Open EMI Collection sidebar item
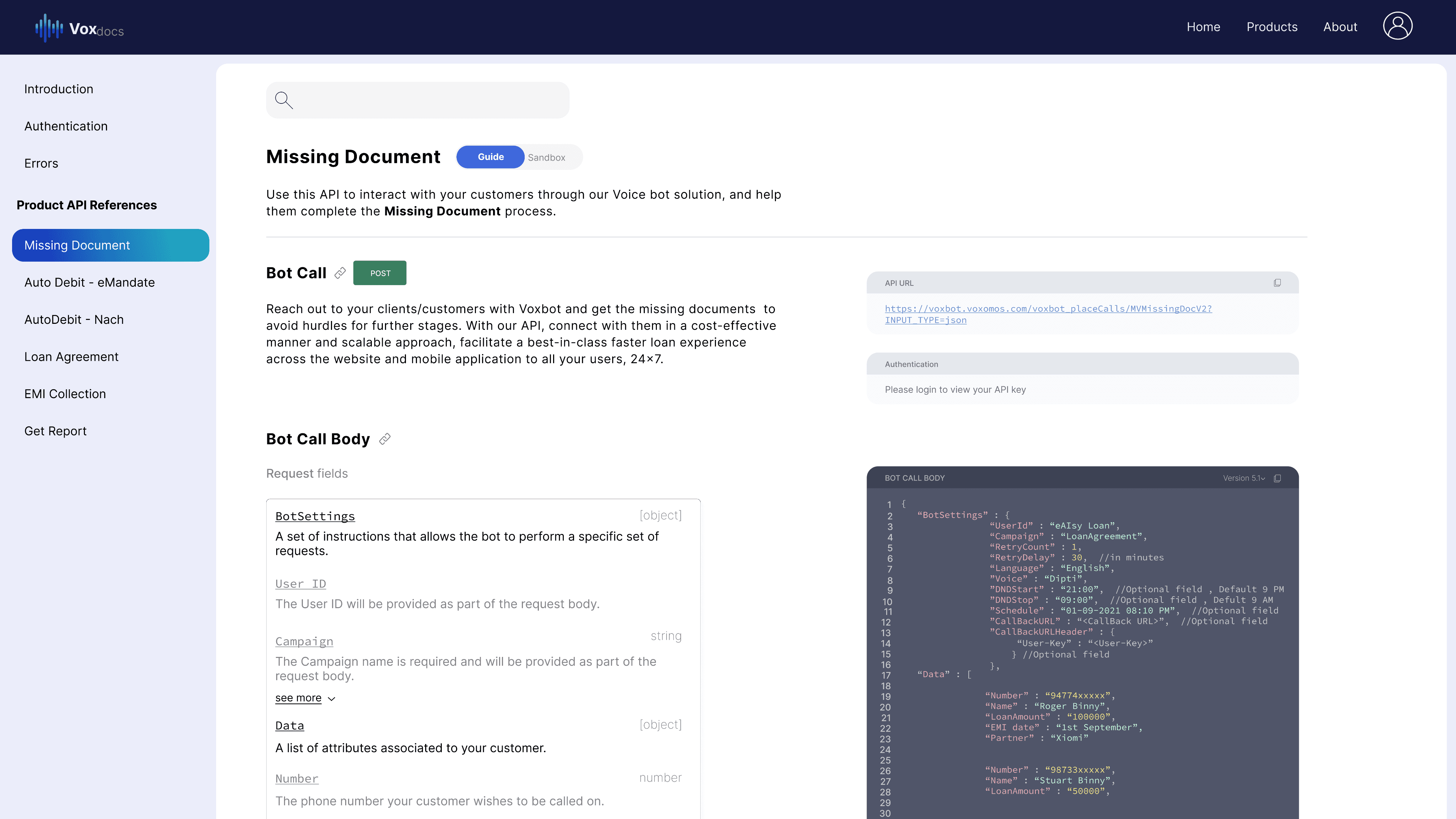Screen dimensions: 1456x819 coord(65,394)
